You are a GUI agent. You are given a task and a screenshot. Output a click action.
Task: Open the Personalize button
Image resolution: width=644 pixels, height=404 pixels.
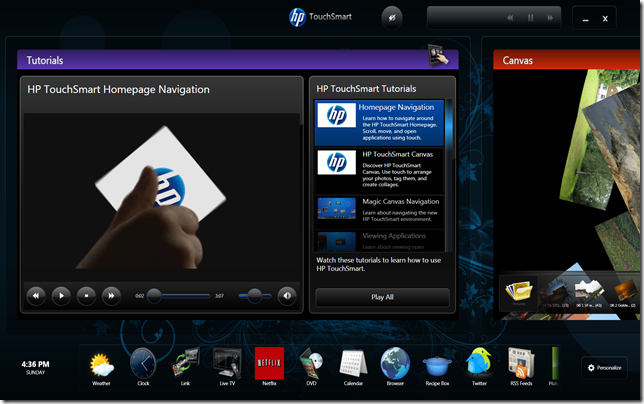pos(604,368)
